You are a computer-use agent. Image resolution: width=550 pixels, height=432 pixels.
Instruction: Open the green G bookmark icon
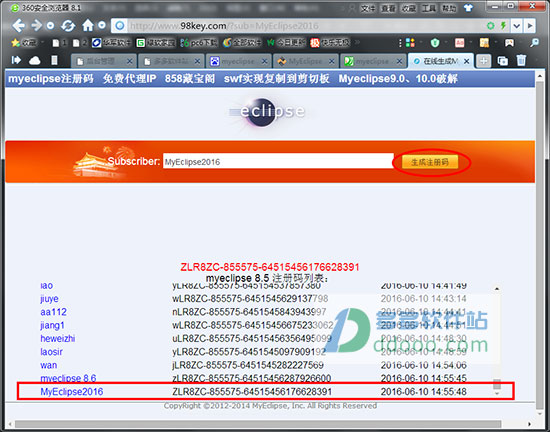(141, 43)
